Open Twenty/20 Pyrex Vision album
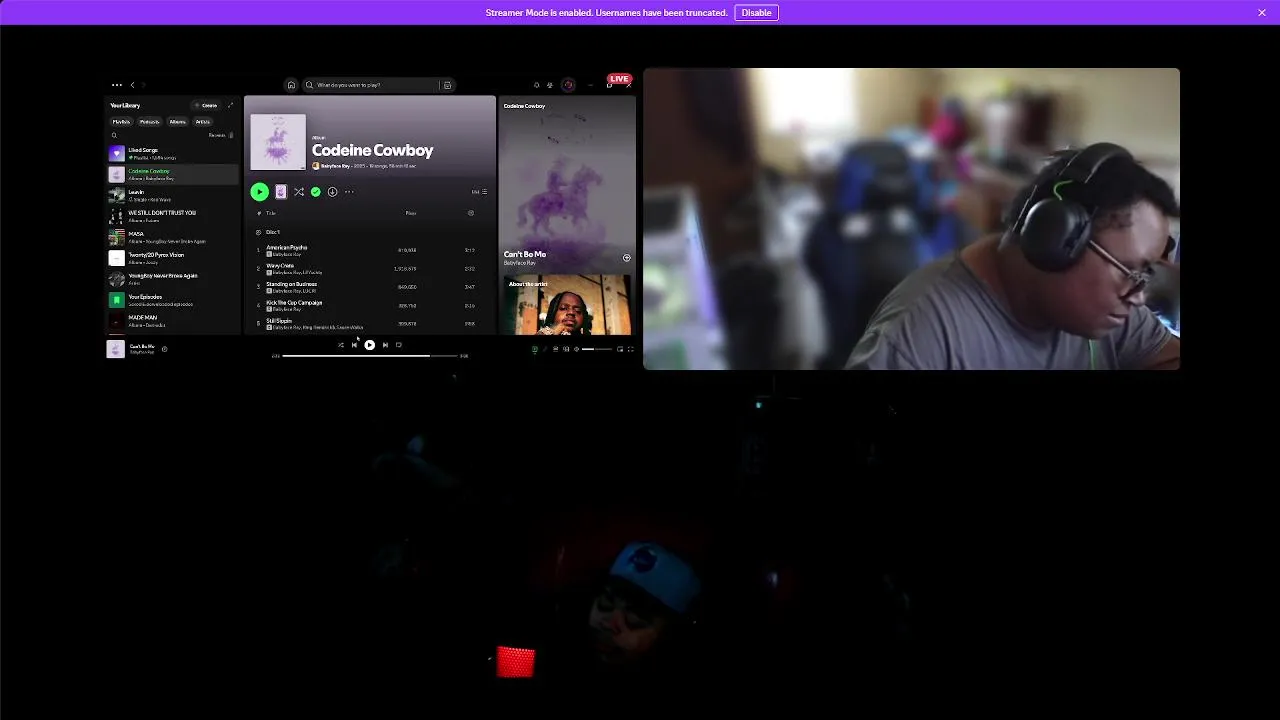 (173, 258)
